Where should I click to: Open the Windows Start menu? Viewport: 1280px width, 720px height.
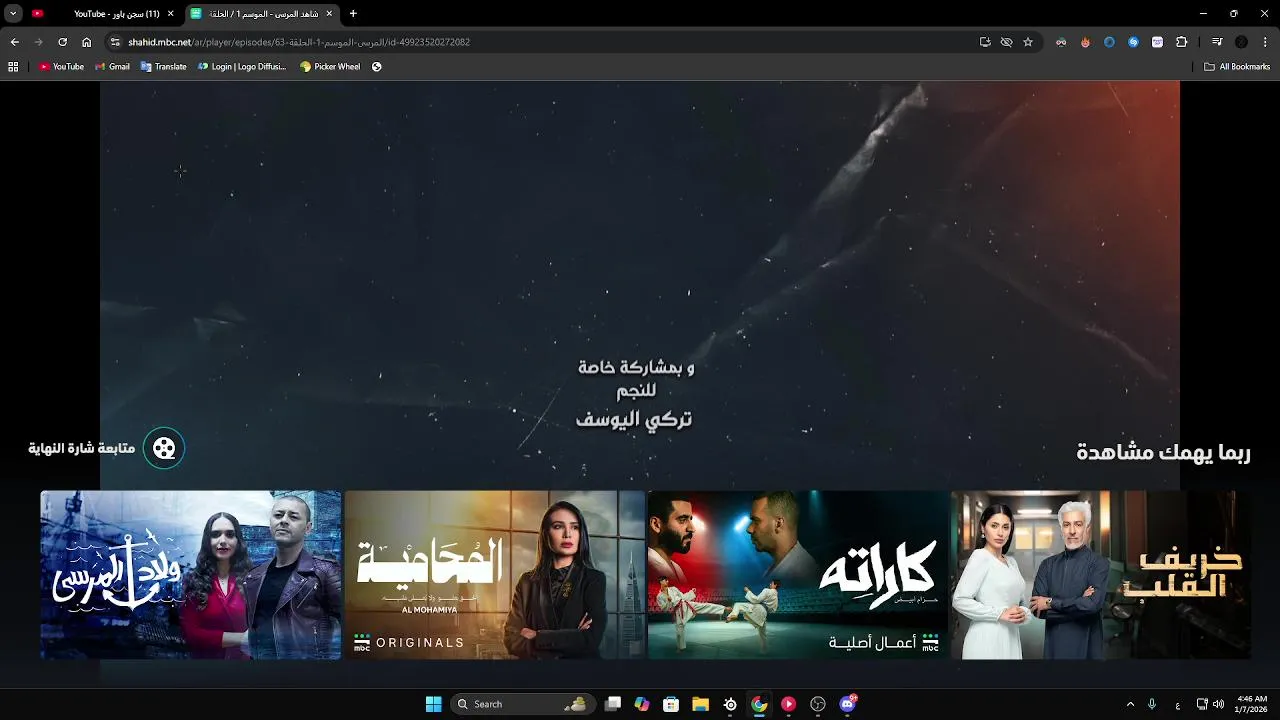(433, 704)
